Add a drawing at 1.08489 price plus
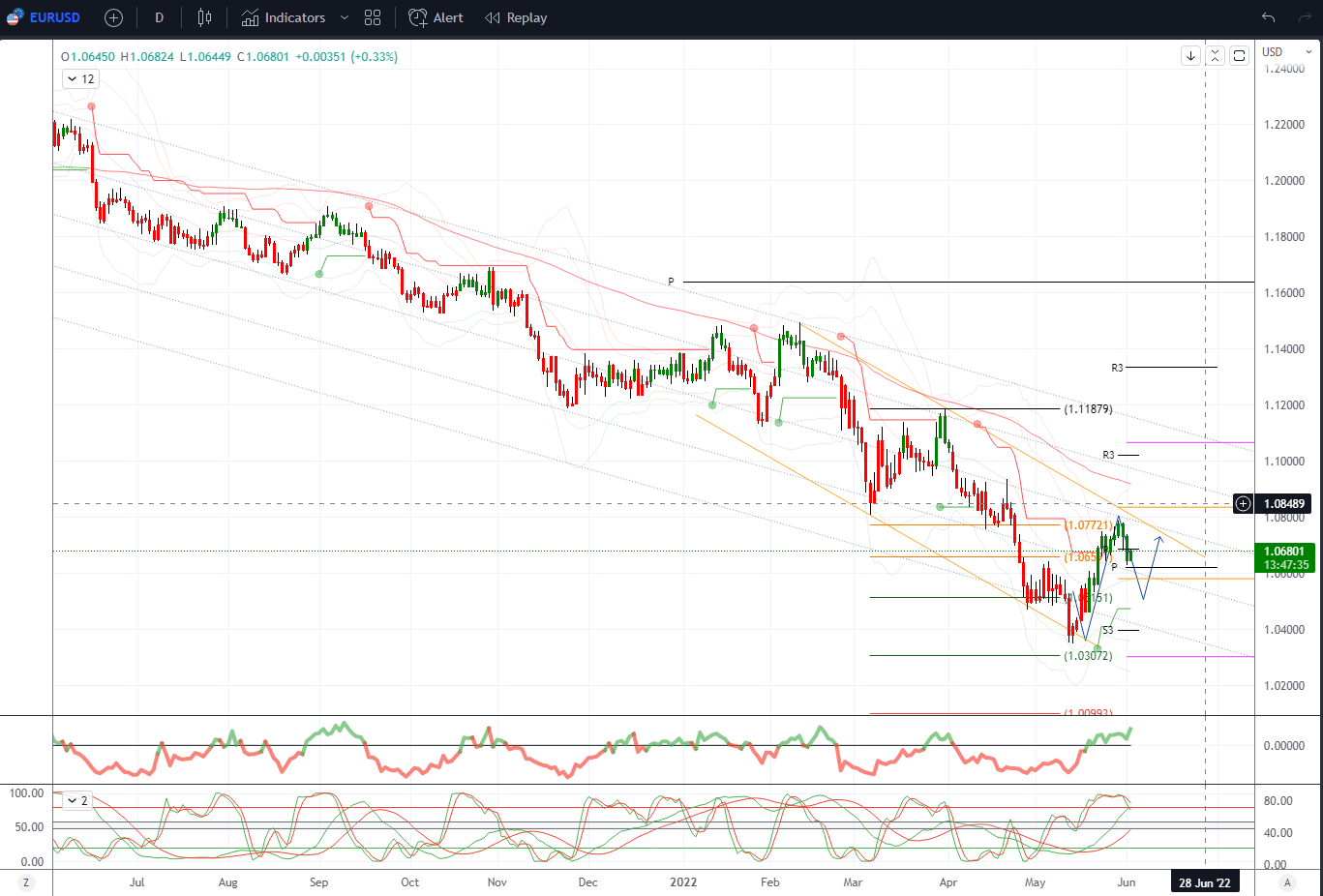The width and height of the screenshot is (1323, 896). tap(1243, 503)
